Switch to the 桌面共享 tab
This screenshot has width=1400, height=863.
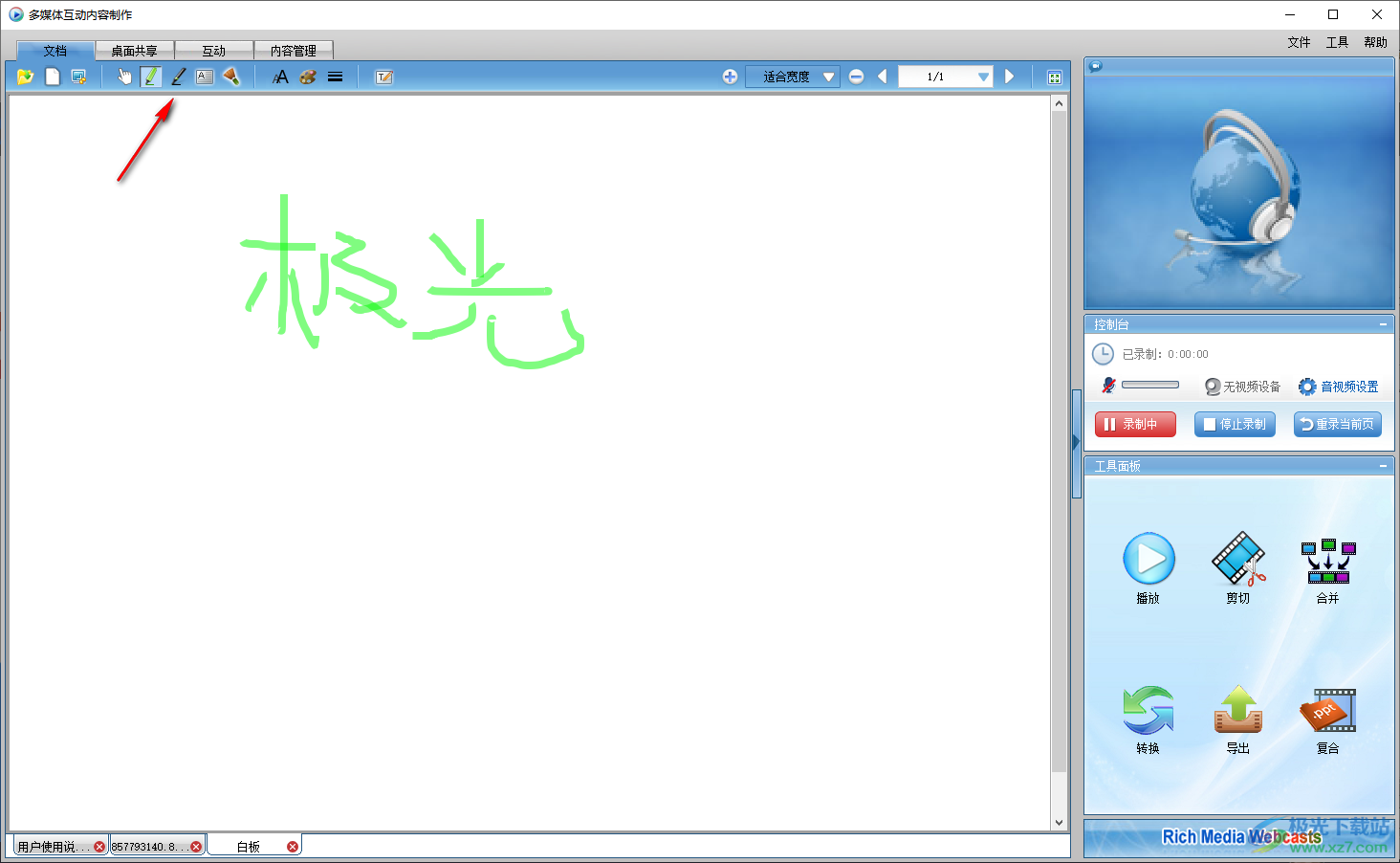point(134,51)
